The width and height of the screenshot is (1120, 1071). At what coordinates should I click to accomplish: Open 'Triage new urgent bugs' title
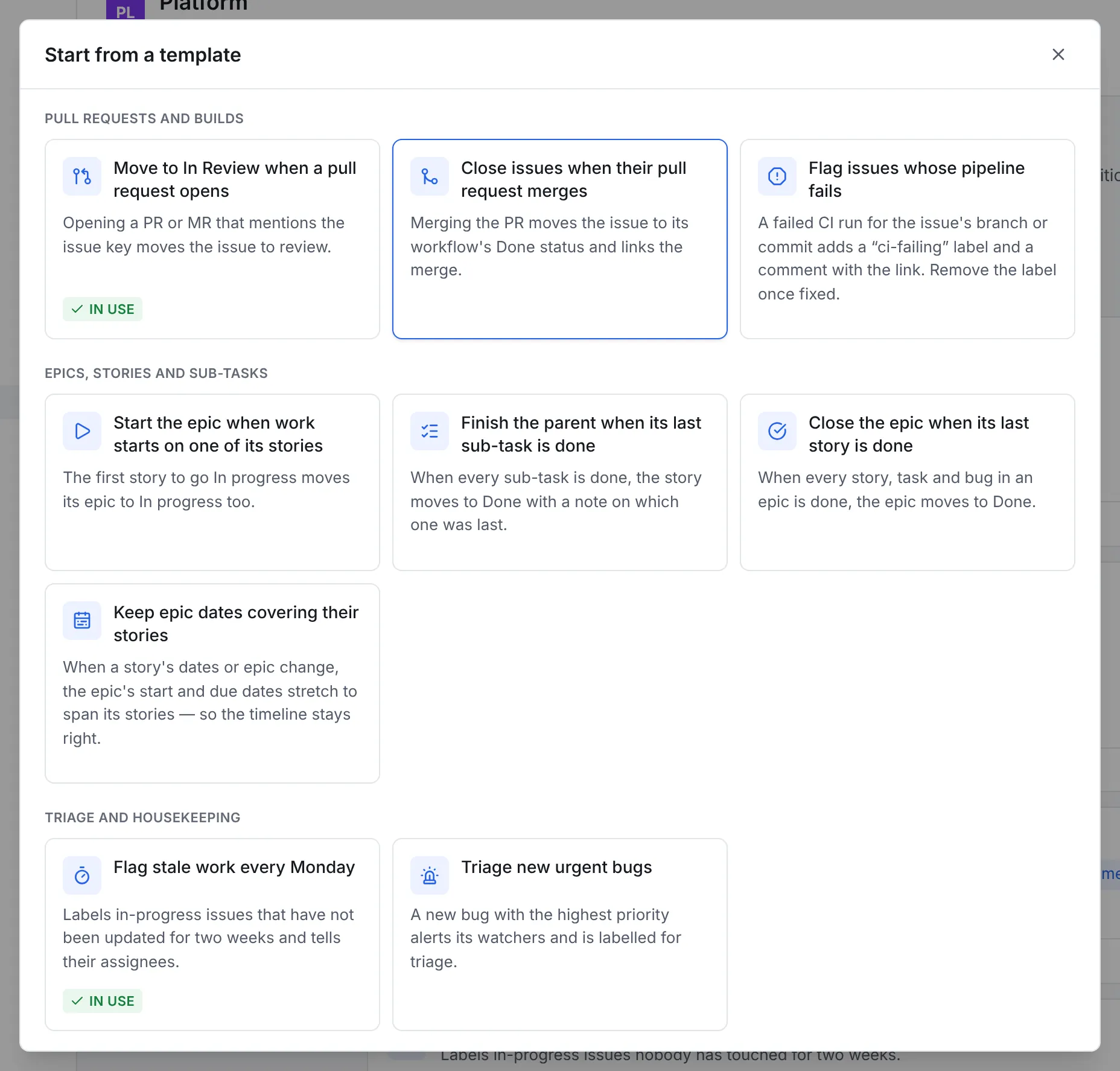click(x=556, y=867)
